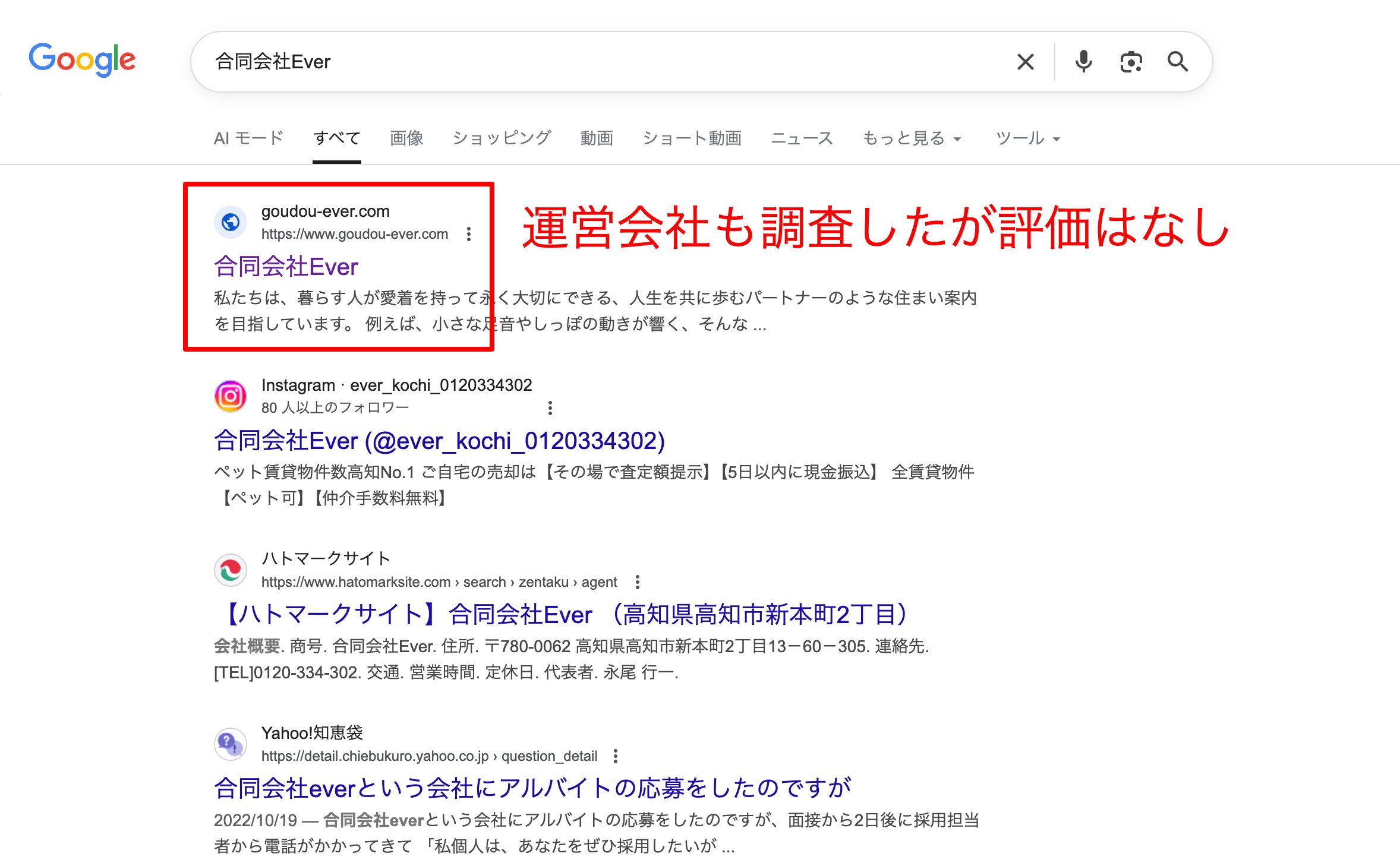Switch to 動画 tab
The image size is (1400, 866).
pyautogui.click(x=597, y=138)
